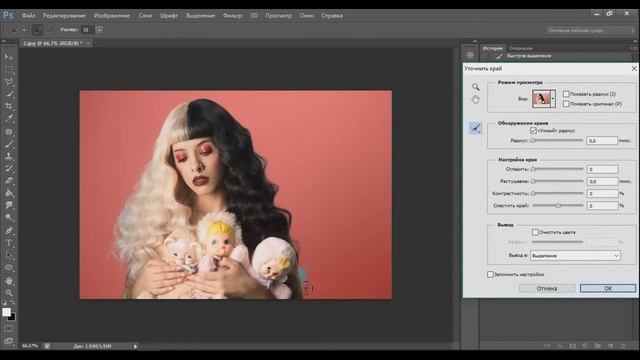Switch to the Операции panel tab
The image size is (640, 360).
[520, 48]
